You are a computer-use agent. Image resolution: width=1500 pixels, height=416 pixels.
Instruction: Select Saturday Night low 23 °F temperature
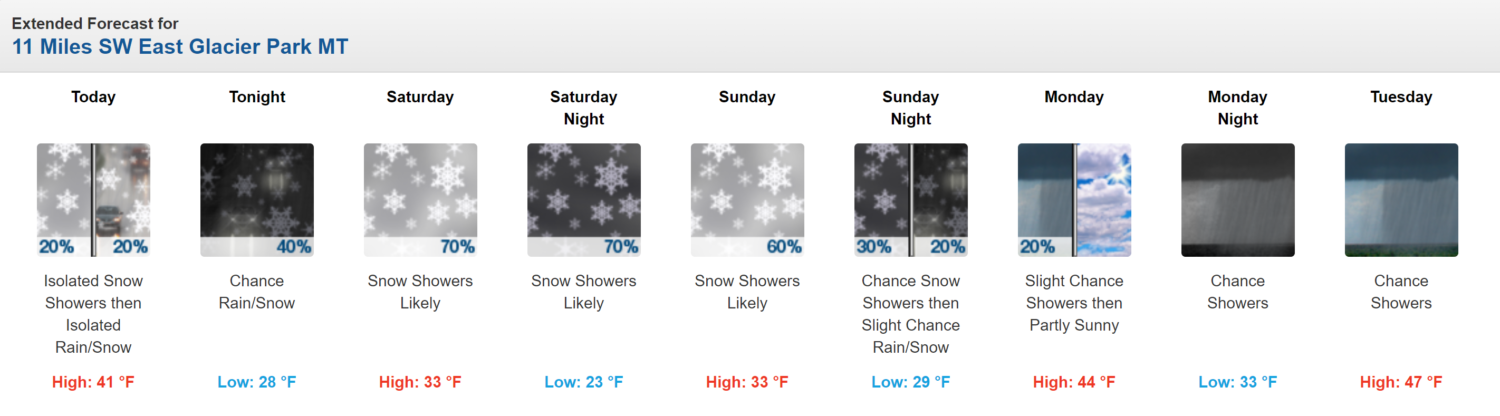point(584,382)
